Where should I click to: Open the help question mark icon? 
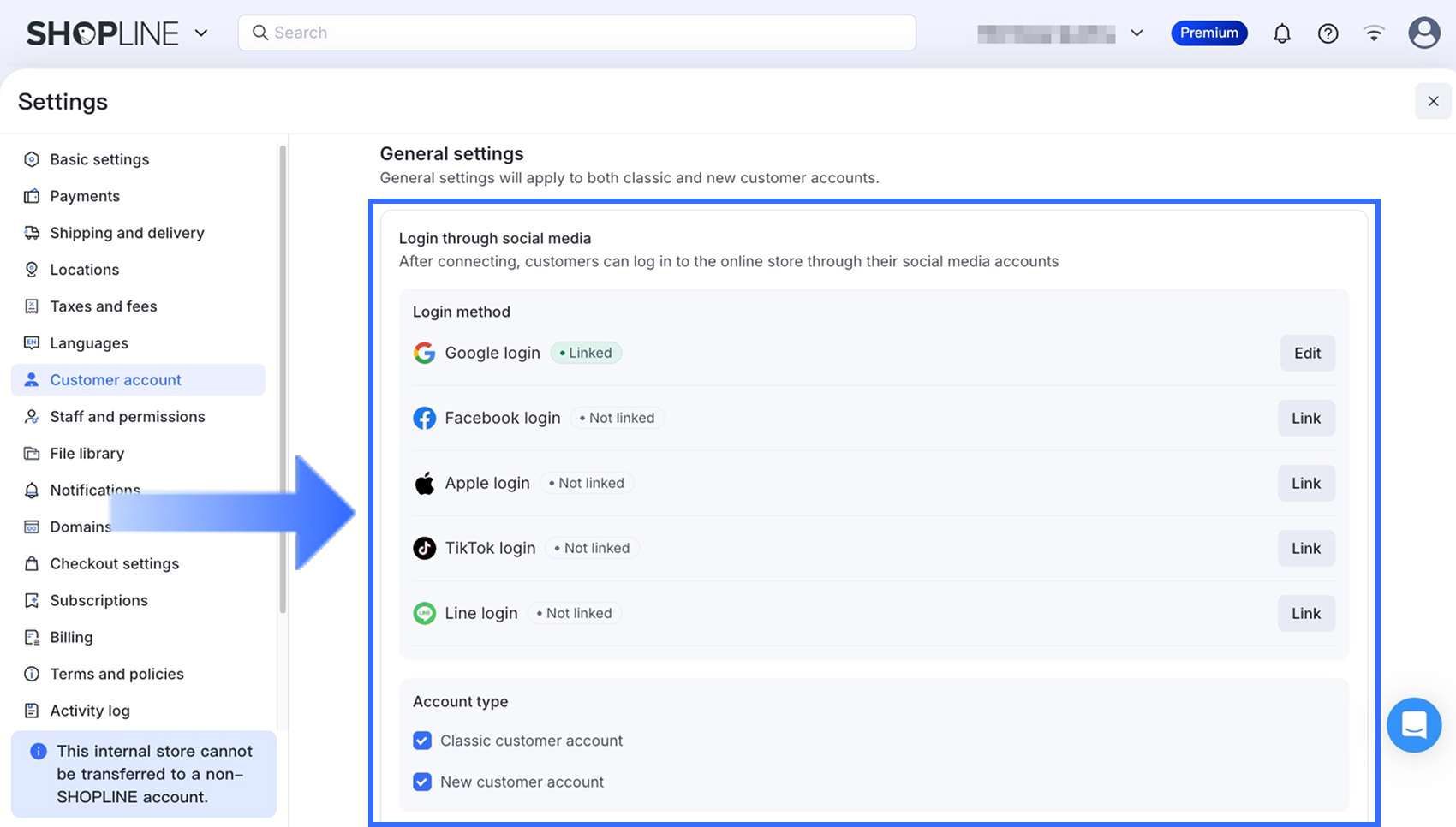pos(1328,33)
